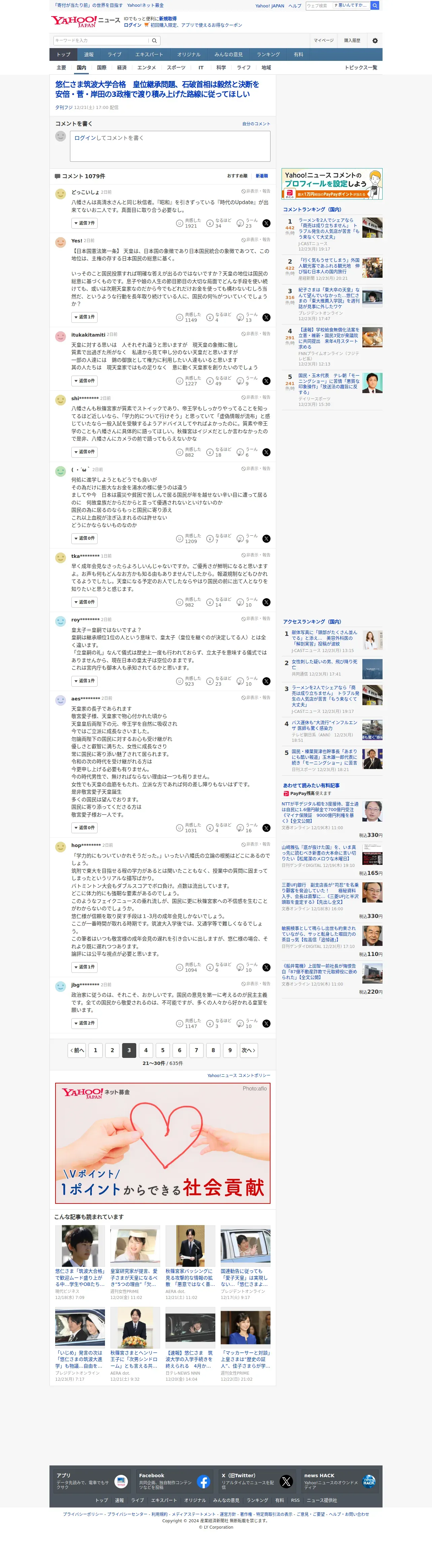The height and width of the screenshot is (1568, 432).
Task: Go to comment page 4
Action: (146, 1050)
